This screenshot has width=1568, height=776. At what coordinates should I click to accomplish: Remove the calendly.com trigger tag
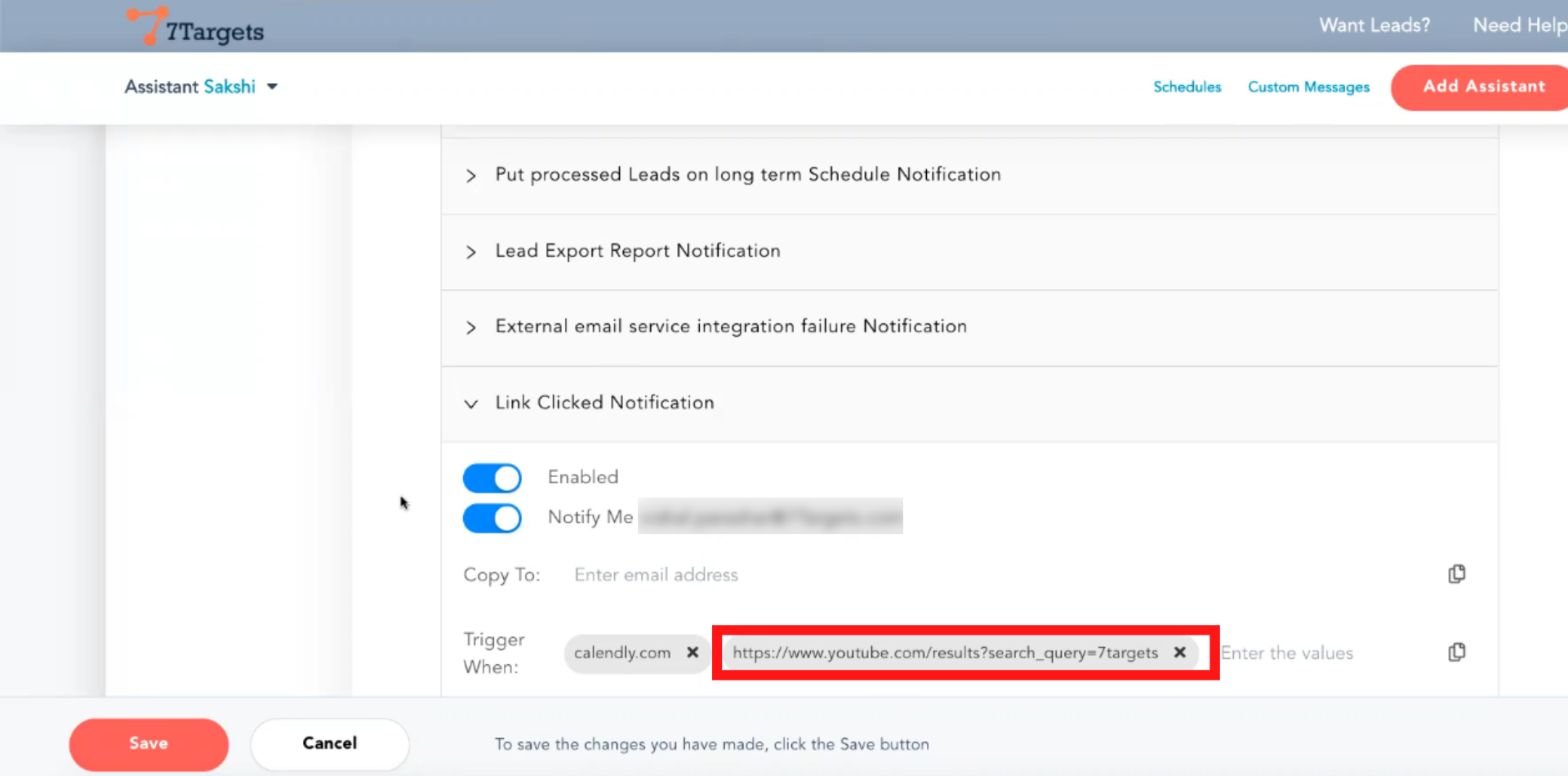693,653
